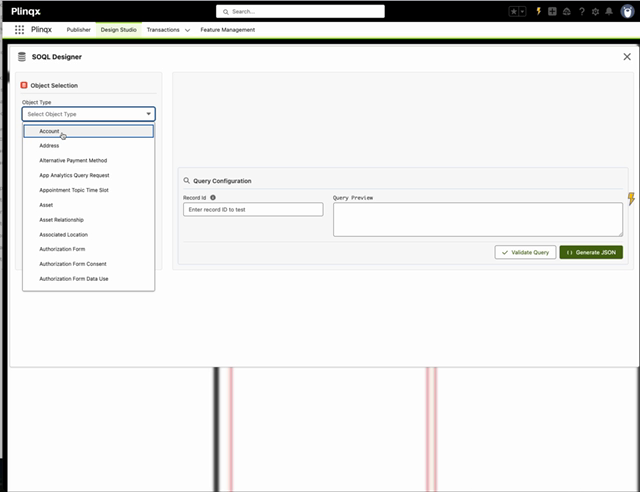The image size is (640, 492).
Task: Close the SOQL Designer dialog
Action: (x=627, y=57)
